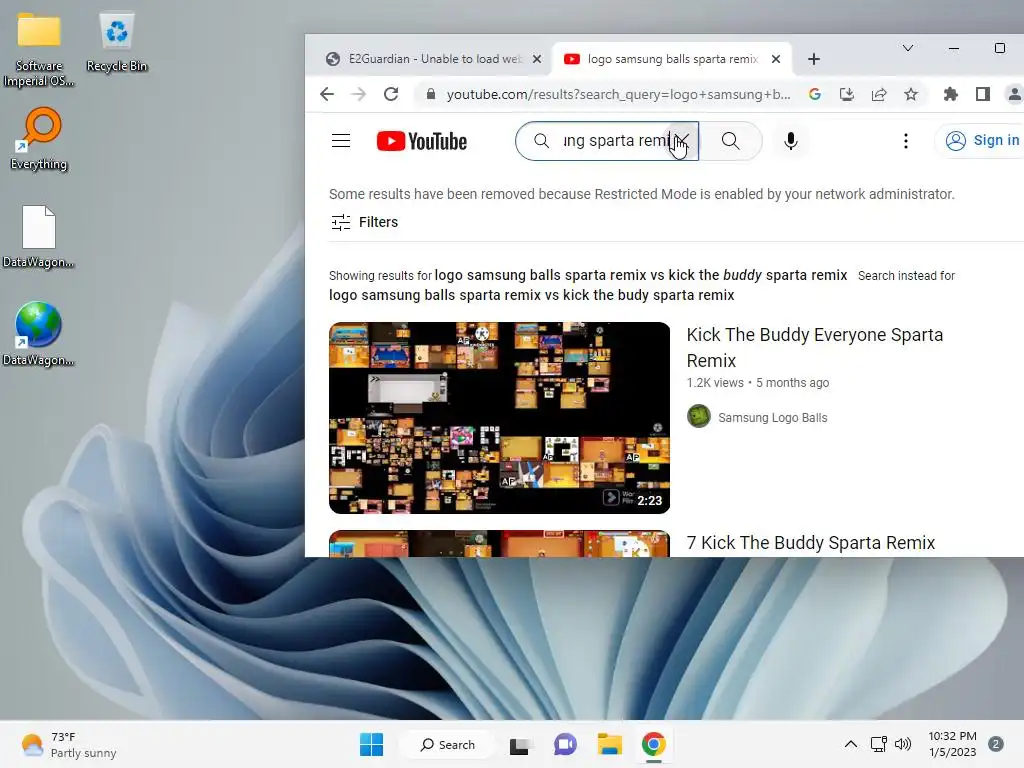Open the YouTube hamburger guide menu

(x=341, y=141)
